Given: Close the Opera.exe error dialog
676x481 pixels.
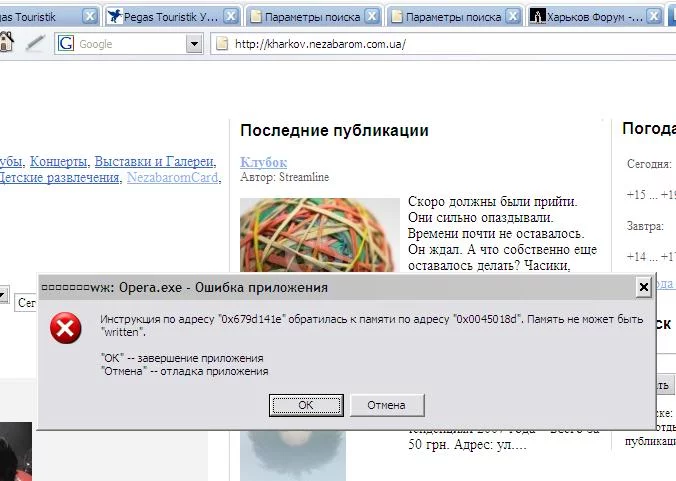Looking at the screenshot, I should click(644, 287).
